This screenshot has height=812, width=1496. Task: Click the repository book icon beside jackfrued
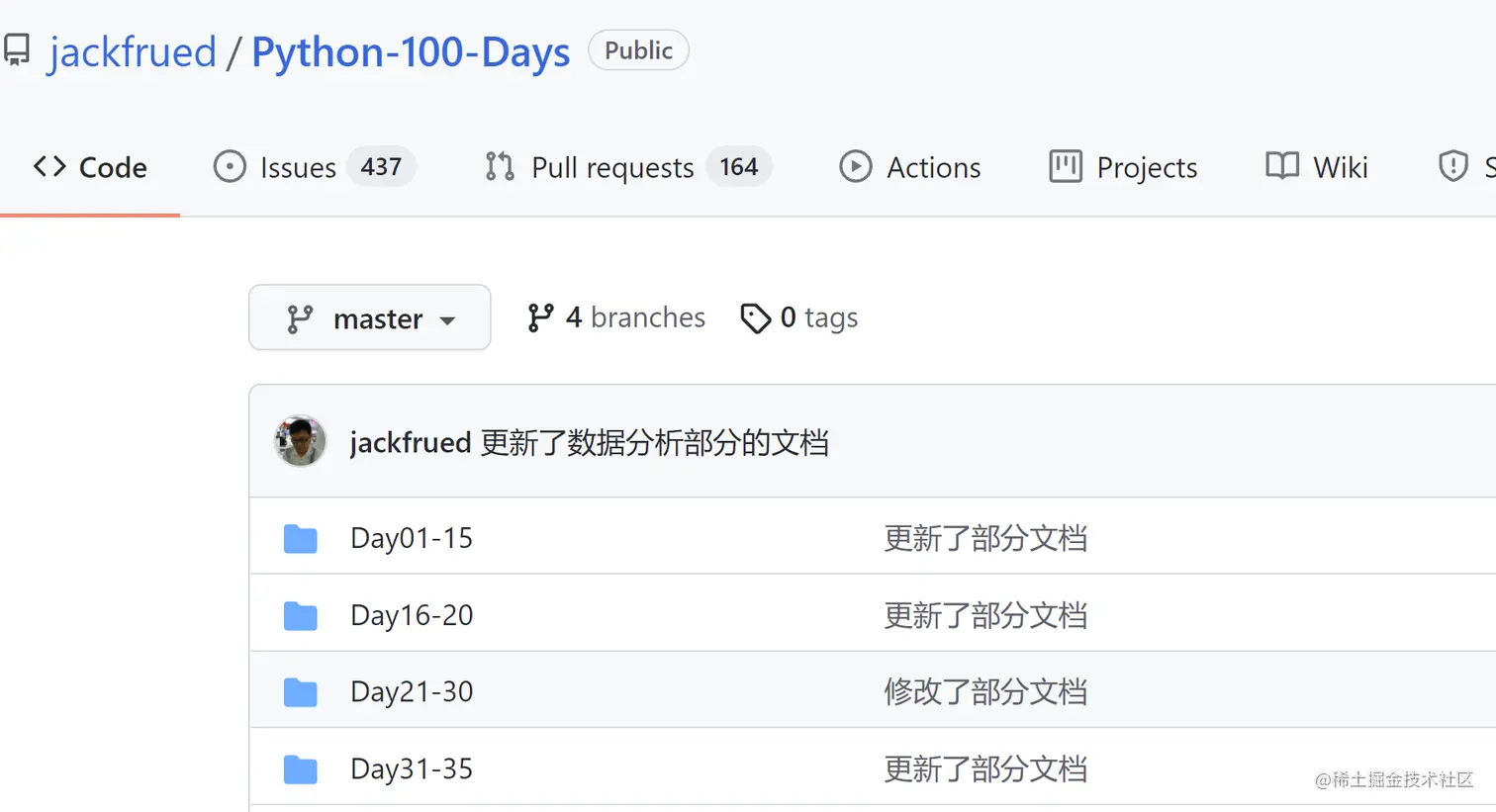[x=15, y=50]
